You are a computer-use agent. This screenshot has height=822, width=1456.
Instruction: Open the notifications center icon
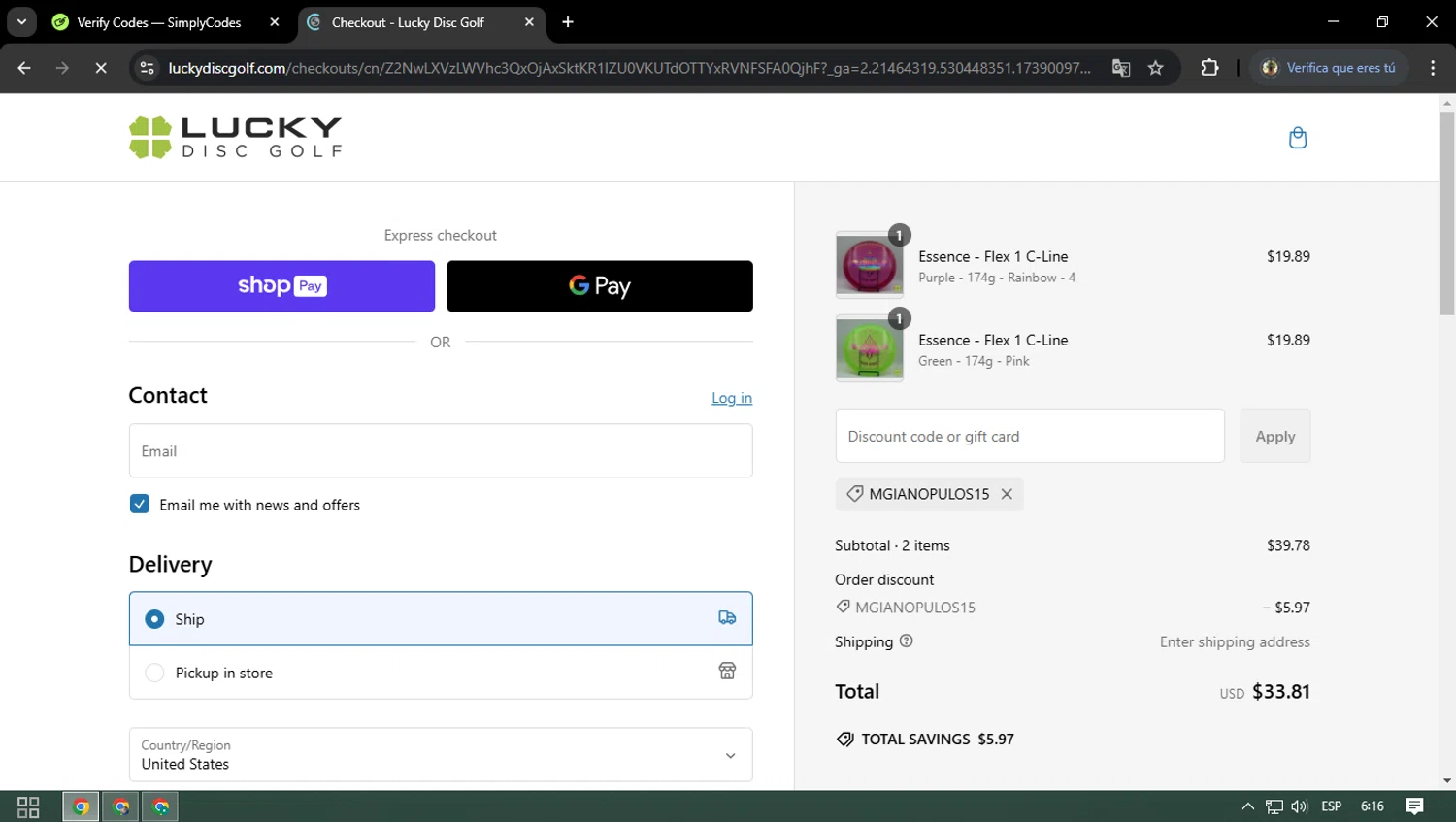coord(1414,806)
